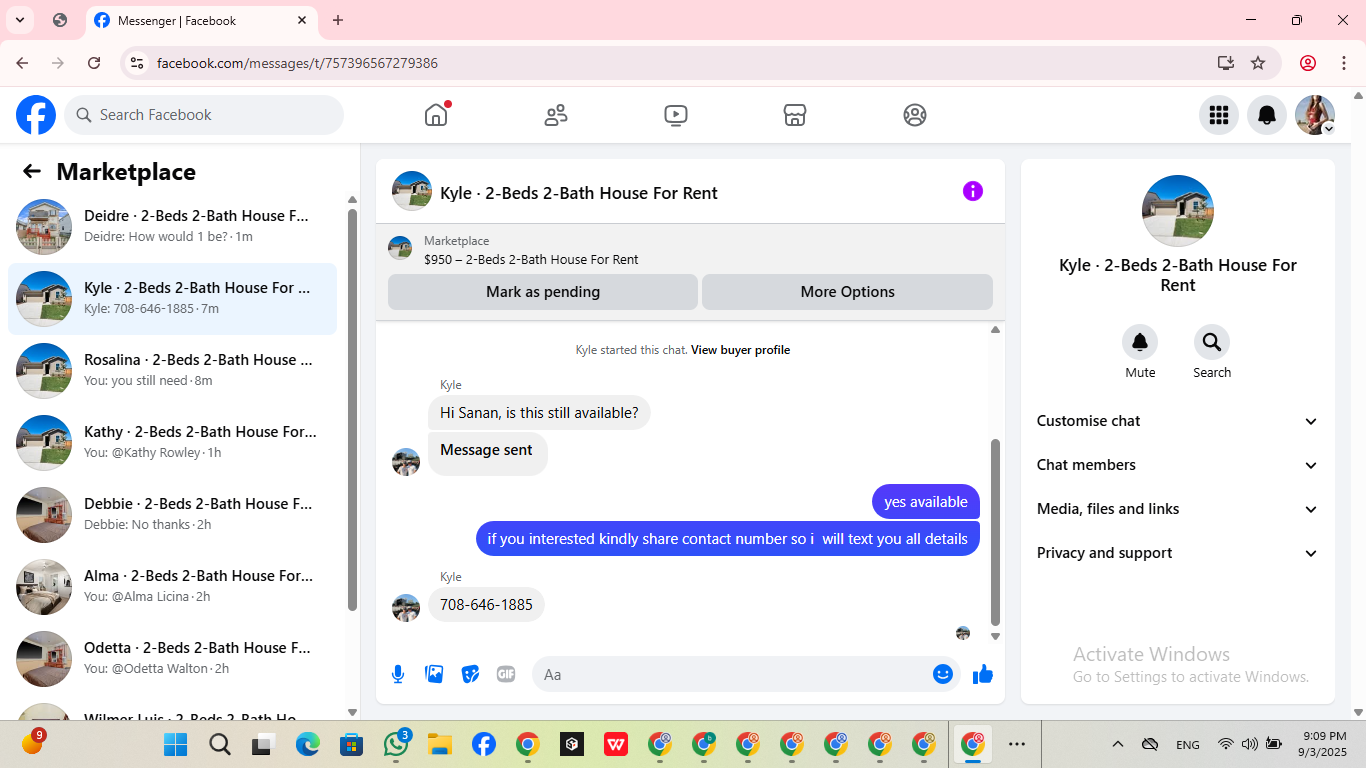
Task: Open the Video icon in Facebook navigation
Action: [x=676, y=115]
